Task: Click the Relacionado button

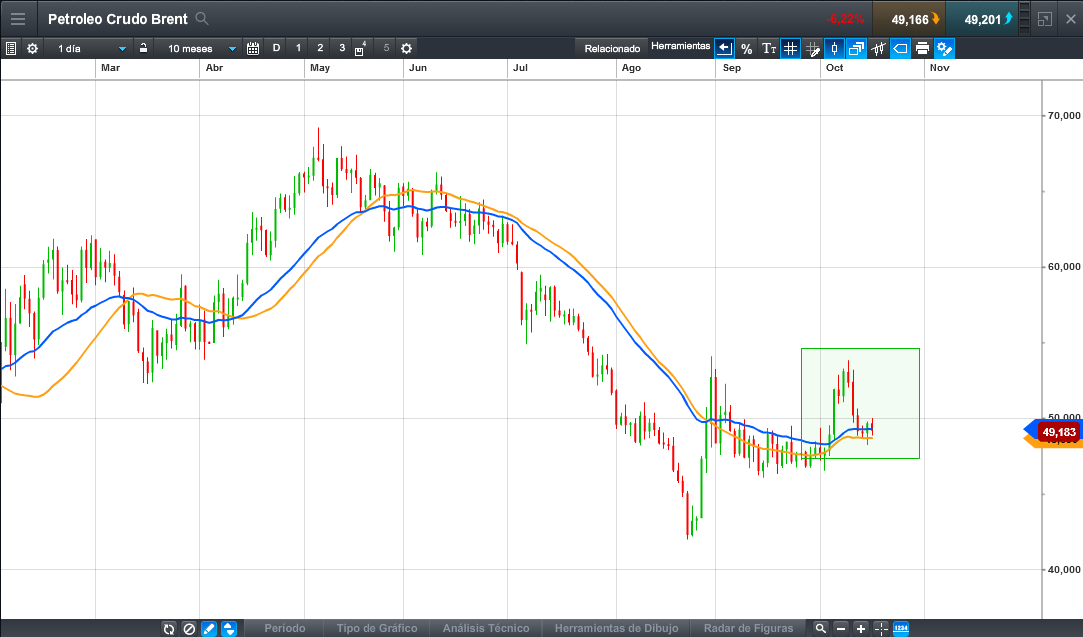Action: 612,48
